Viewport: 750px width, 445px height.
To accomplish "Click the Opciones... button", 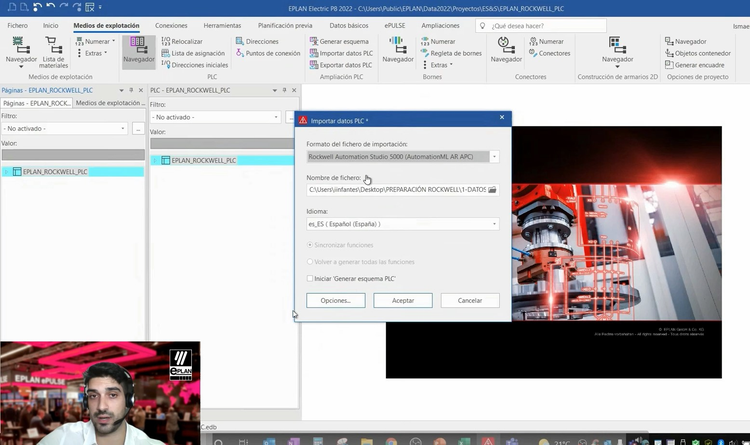I will coord(336,300).
